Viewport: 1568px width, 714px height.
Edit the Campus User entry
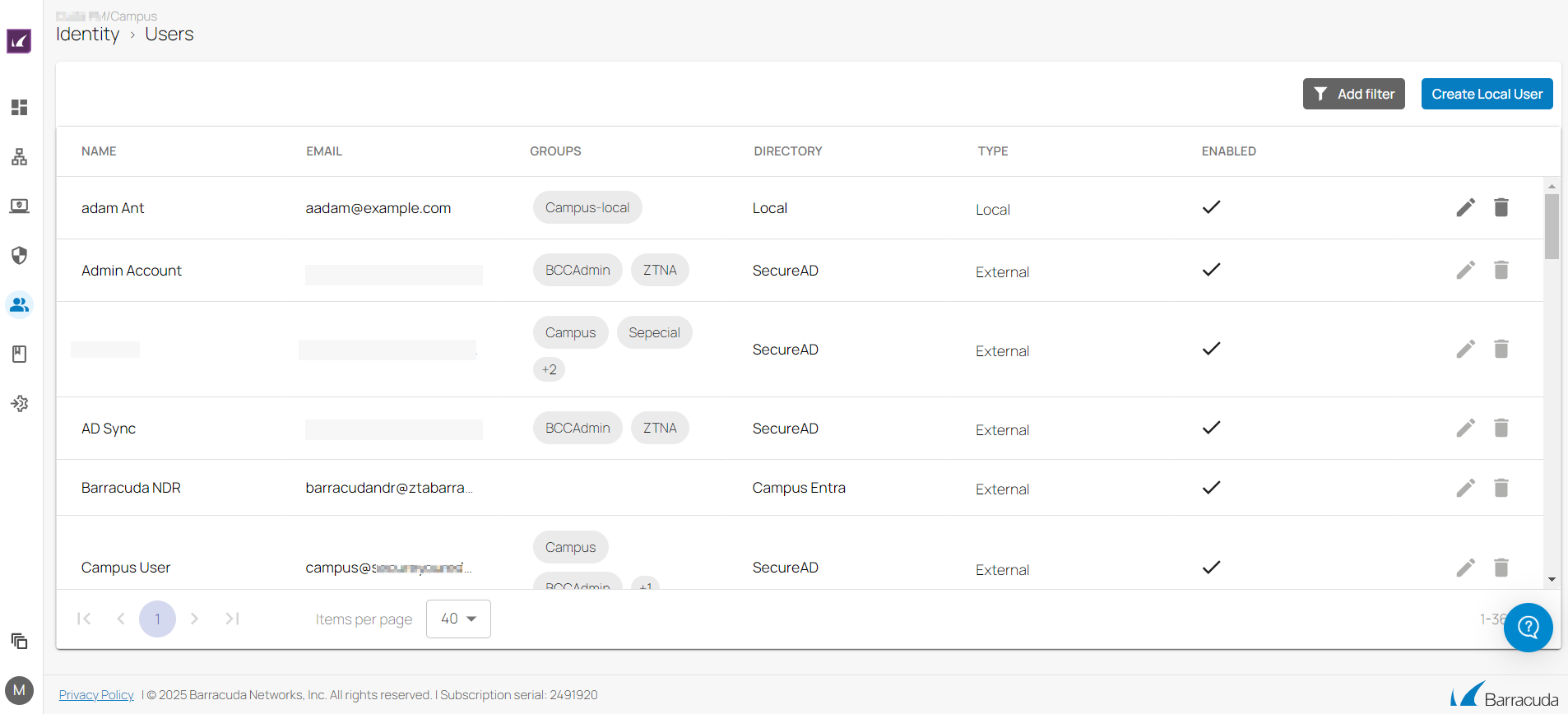(1465, 568)
